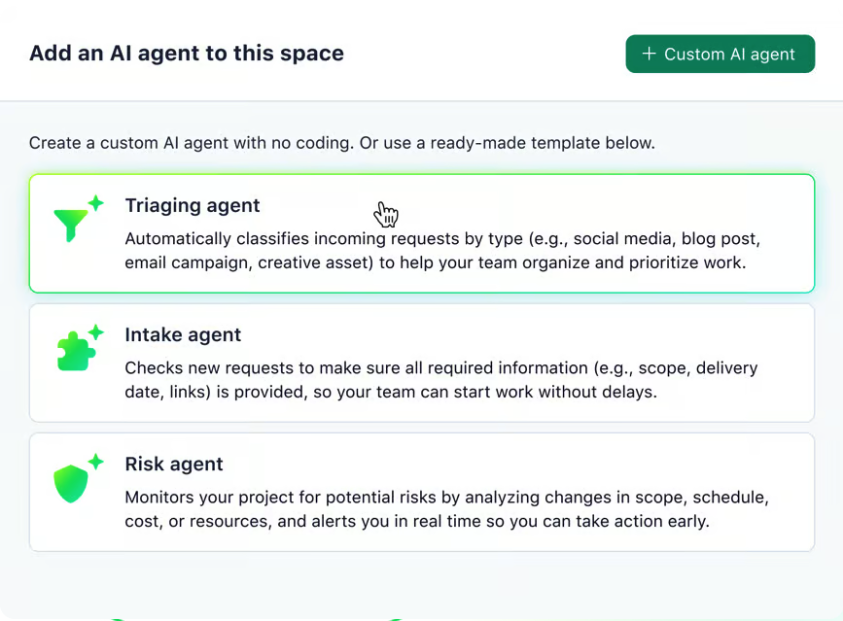Click the puzzle piece Intake agent icon
Viewport: 843px width, 621px height.
pyautogui.click(x=74, y=353)
